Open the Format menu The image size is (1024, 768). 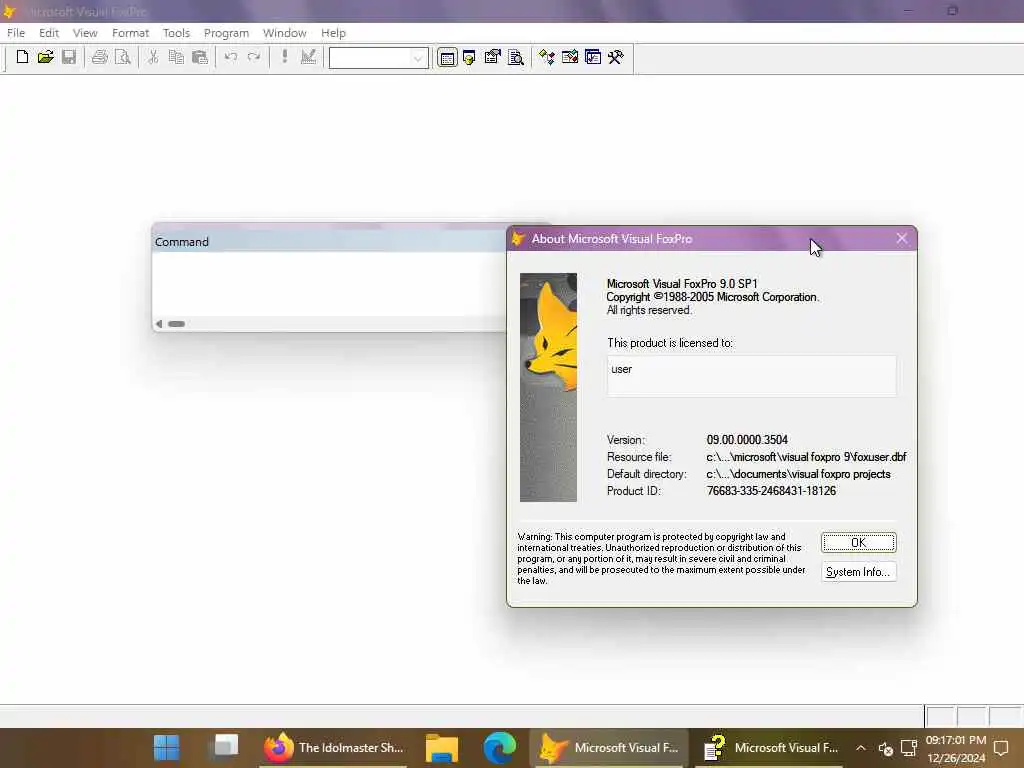click(x=131, y=33)
